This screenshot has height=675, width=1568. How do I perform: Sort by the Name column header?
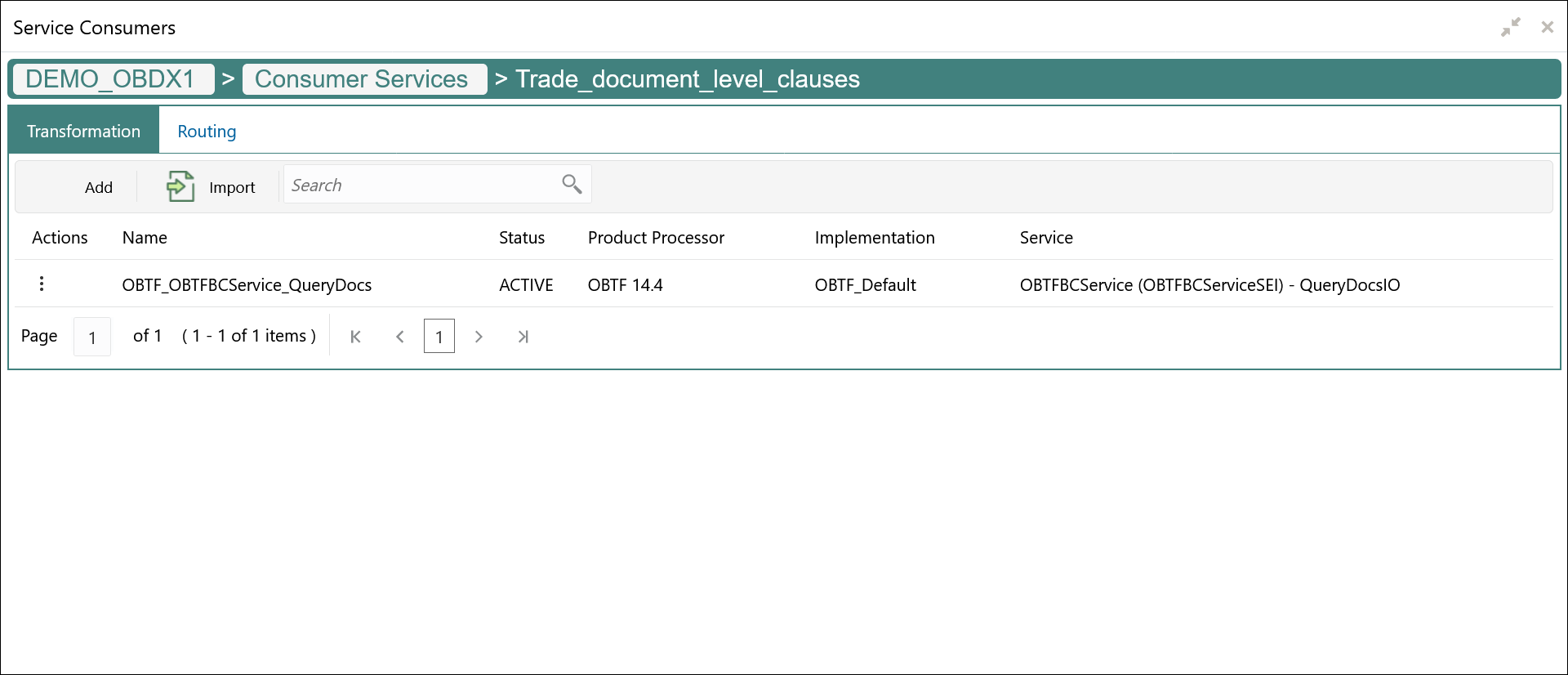[x=145, y=238]
